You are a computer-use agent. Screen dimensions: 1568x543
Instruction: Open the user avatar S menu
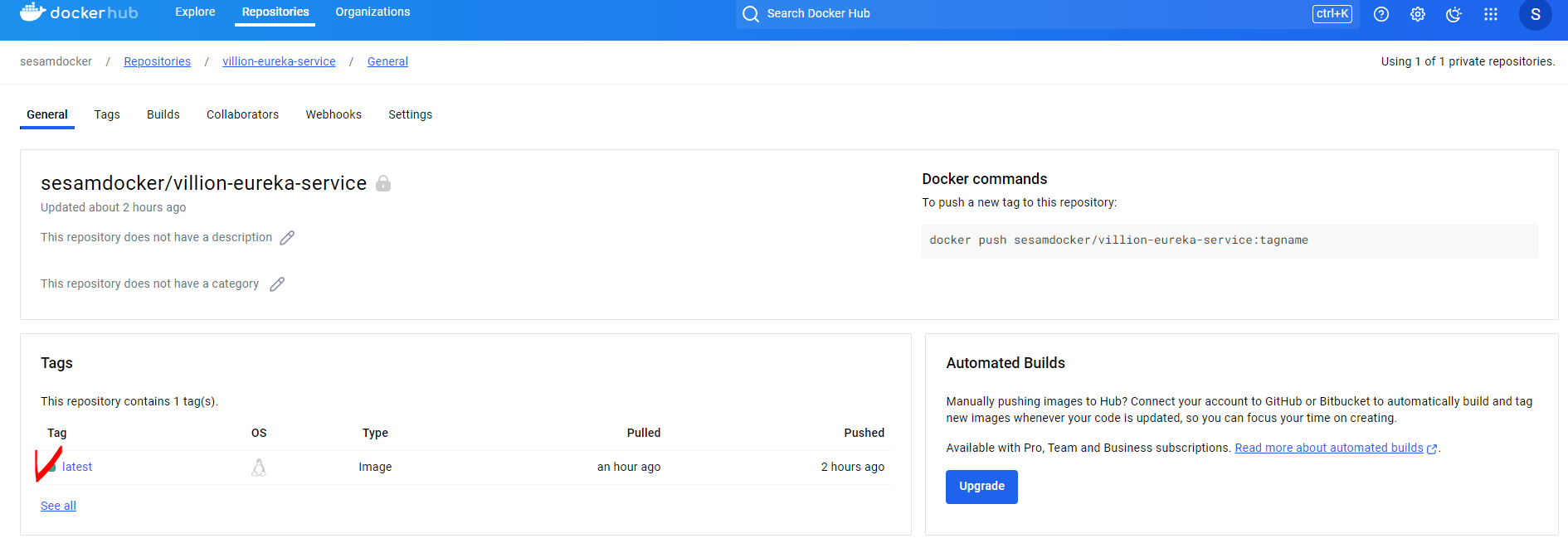[1536, 14]
